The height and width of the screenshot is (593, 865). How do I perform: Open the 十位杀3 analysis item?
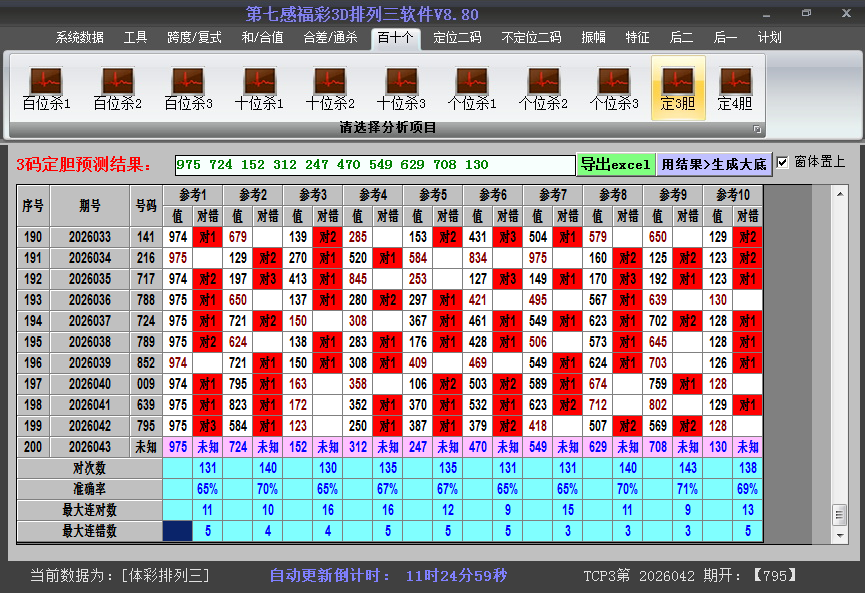(x=401, y=88)
